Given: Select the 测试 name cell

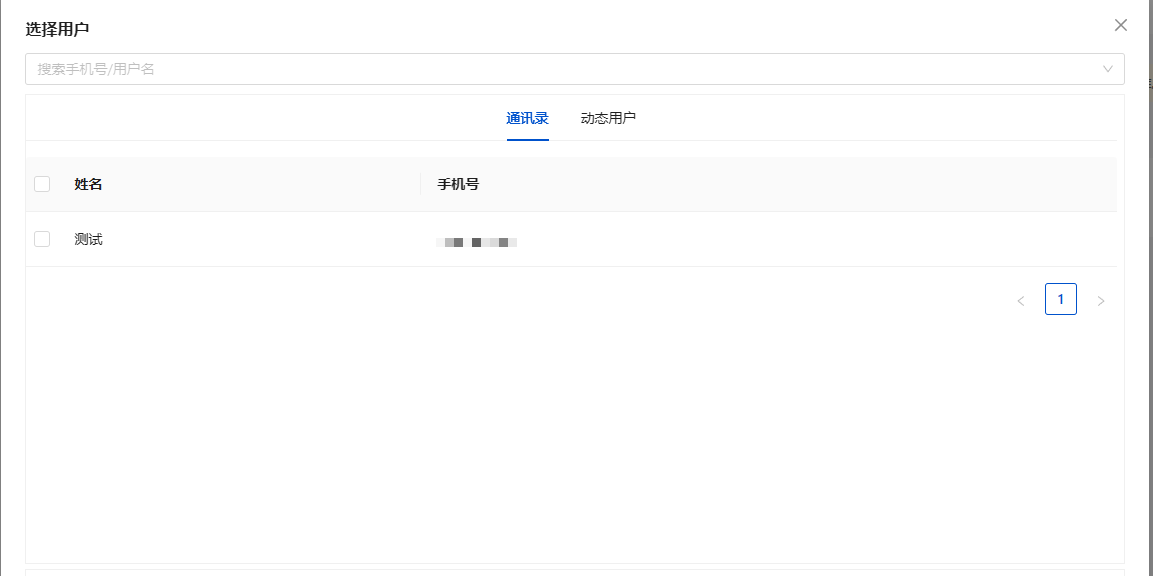Looking at the screenshot, I should (x=89, y=240).
